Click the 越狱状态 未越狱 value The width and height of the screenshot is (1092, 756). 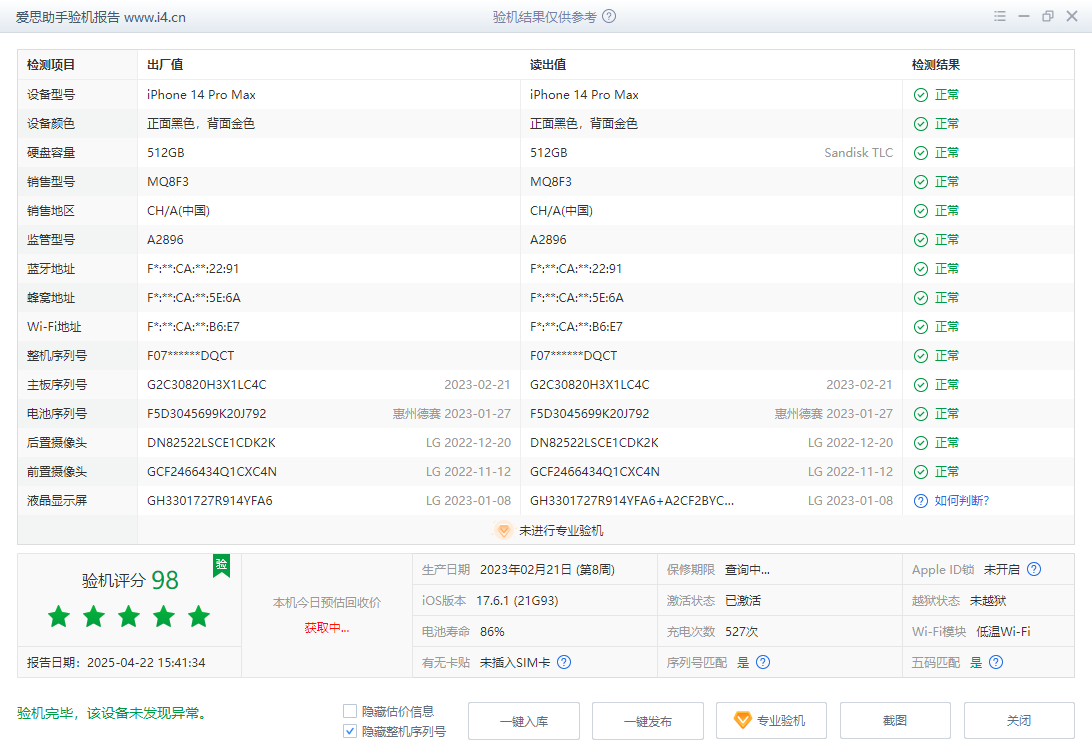[988, 601]
